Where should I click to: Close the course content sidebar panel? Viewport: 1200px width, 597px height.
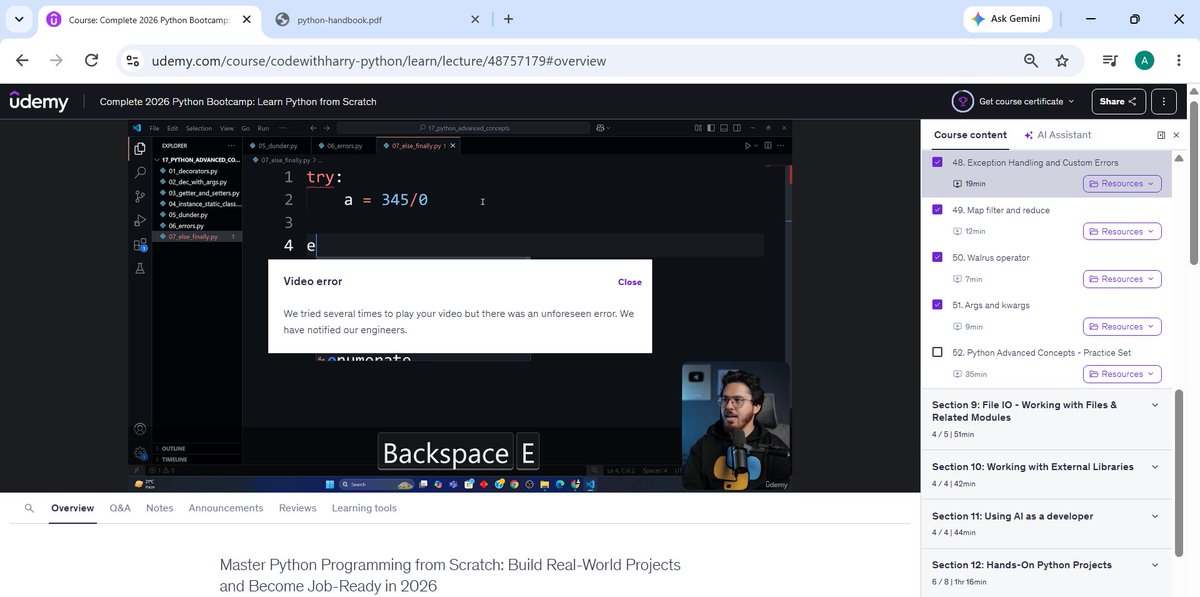tap(1176, 135)
